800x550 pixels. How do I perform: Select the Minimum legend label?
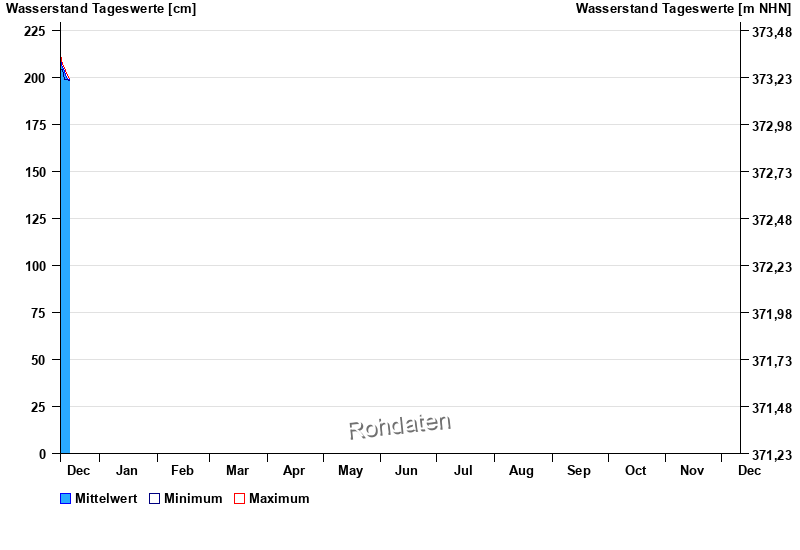coord(193,499)
